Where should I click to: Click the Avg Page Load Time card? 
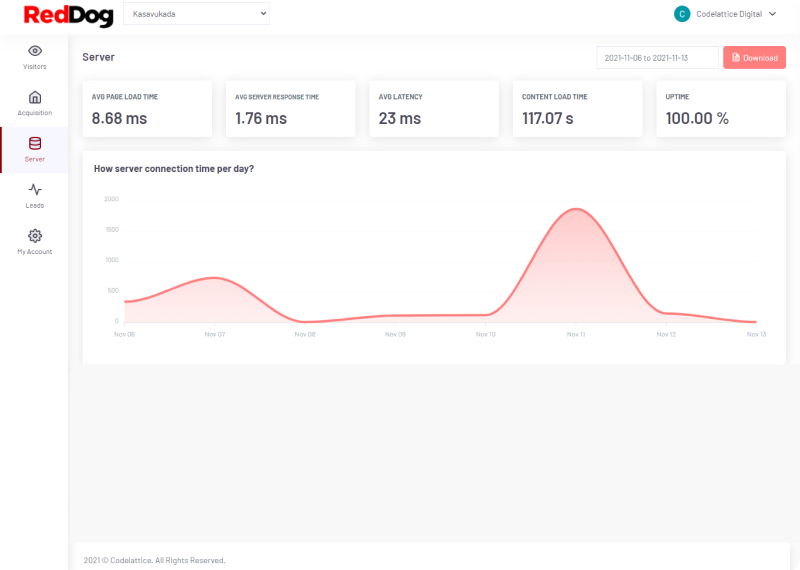point(147,109)
